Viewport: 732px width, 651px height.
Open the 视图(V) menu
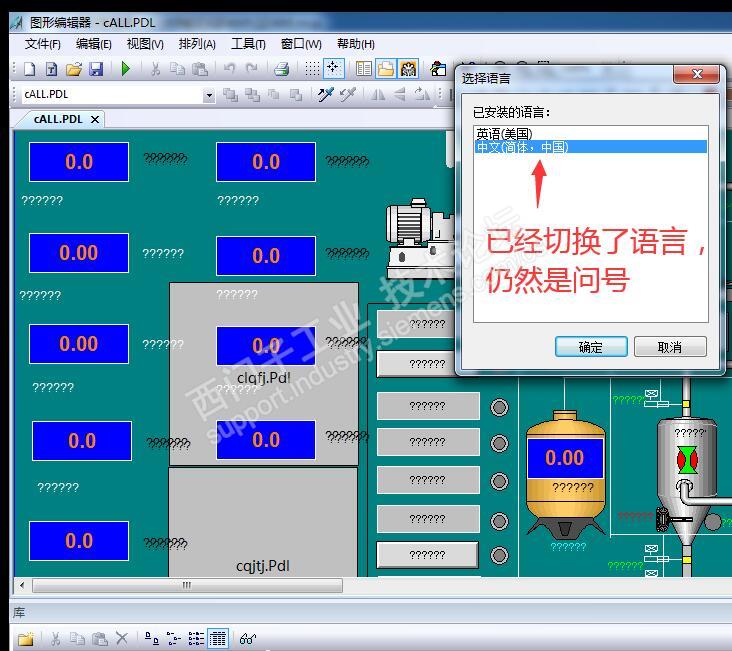[145, 44]
